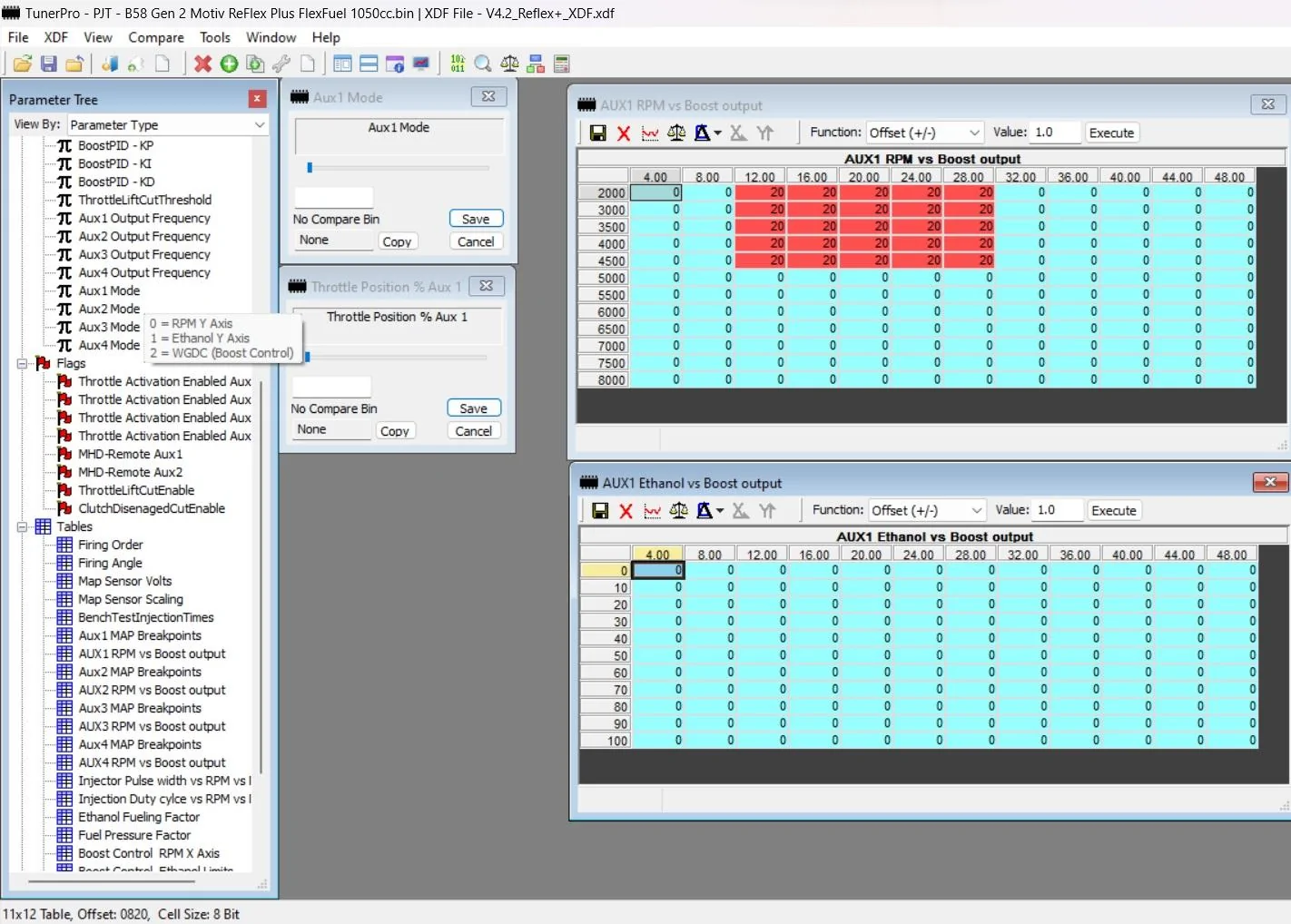Select Firing Order table in tree
Viewport: 1291px width, 924px height.
coord(110,545)
